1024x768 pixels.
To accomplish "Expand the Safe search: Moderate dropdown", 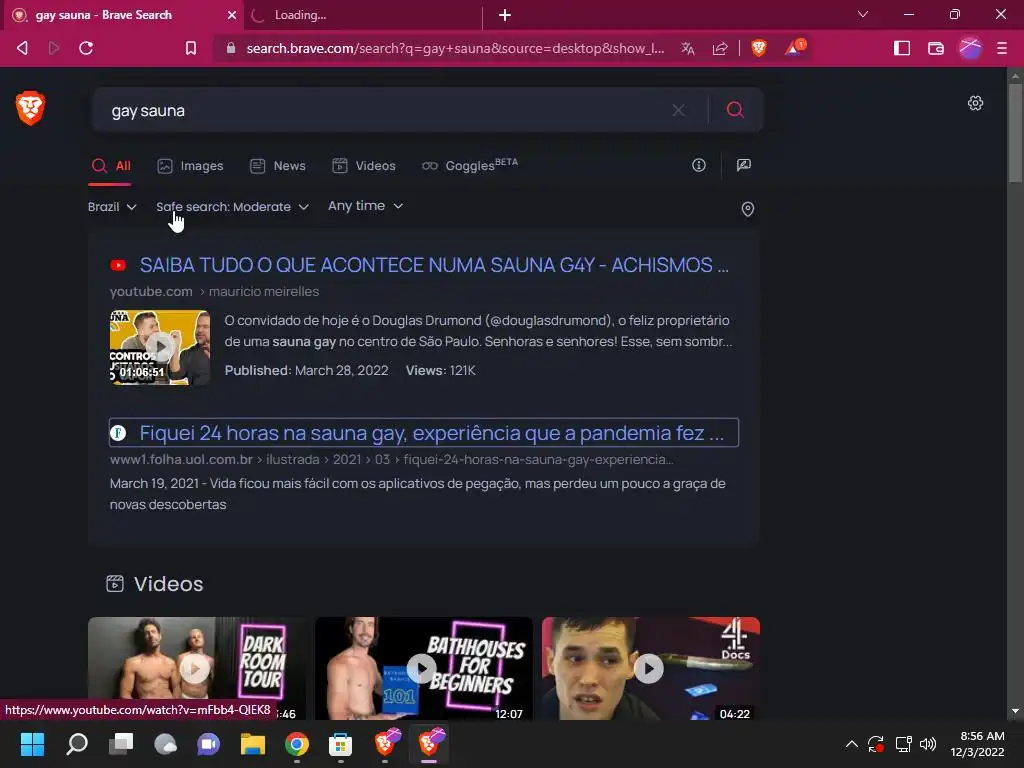I will coord(232,207).
